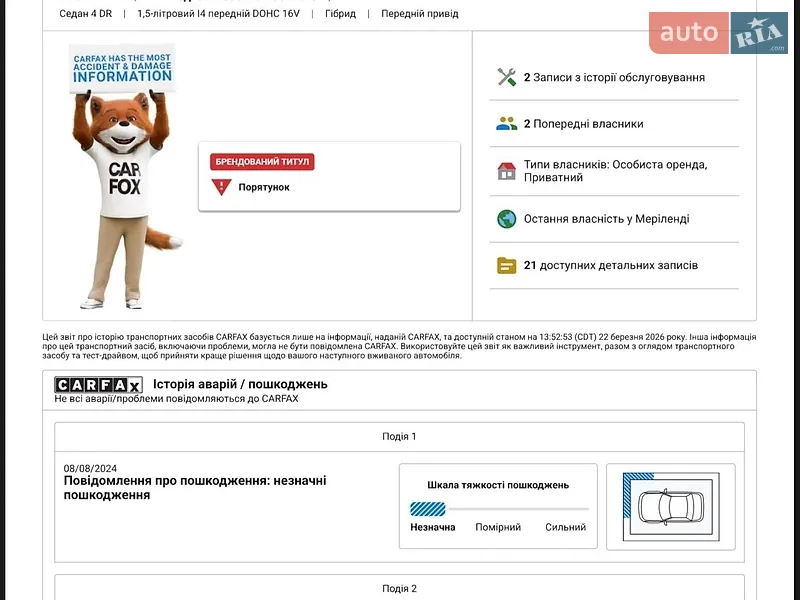The height and width of the screenshot is (600, 800).
Task: Click the Брендований титул red badge
Action: [262, 162]
